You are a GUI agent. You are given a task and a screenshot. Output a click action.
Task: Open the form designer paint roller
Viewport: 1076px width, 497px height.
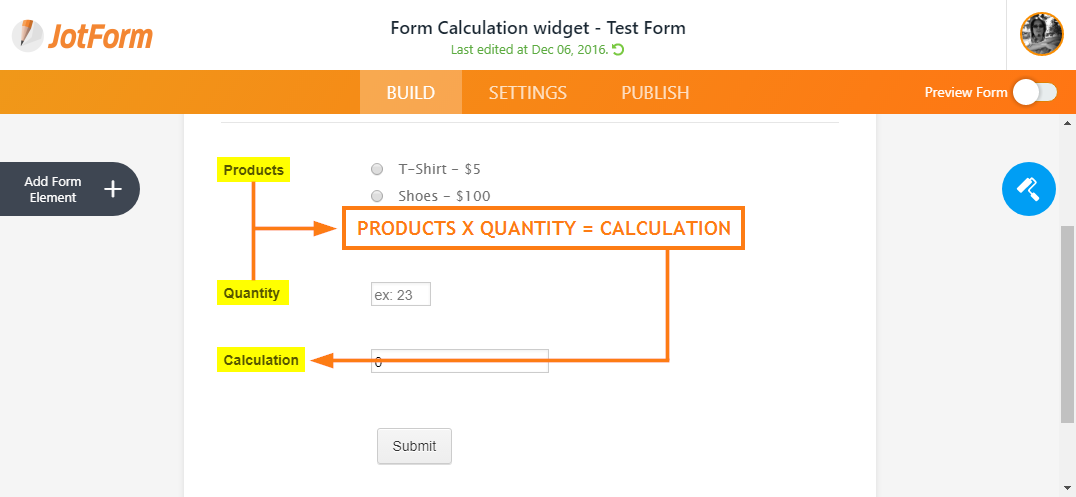point(1028,188)
